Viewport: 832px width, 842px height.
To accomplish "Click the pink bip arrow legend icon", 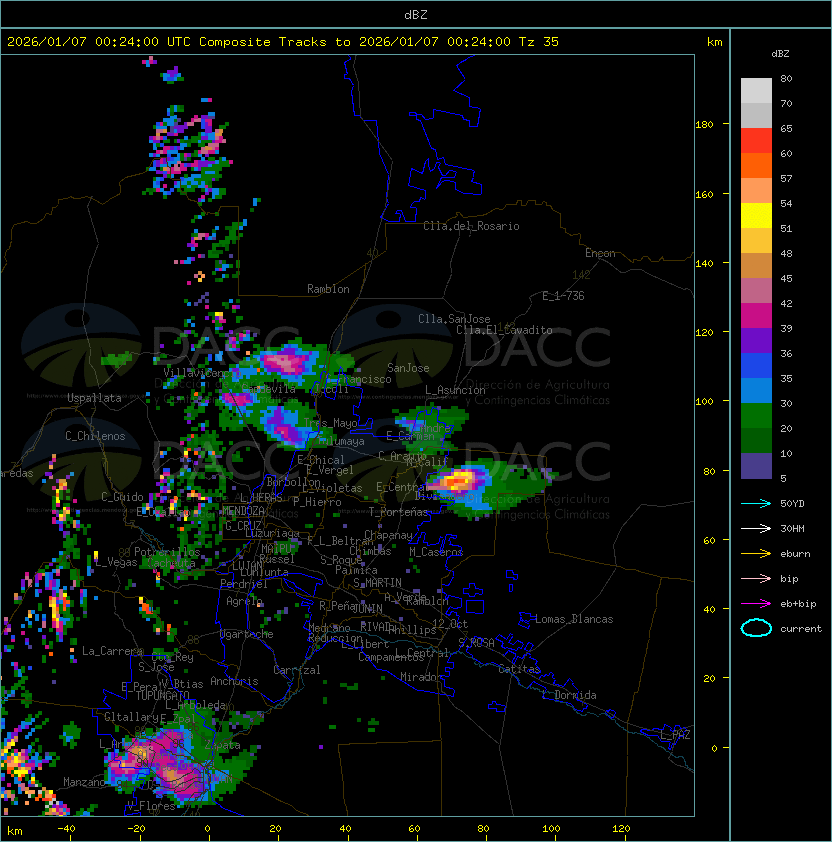I will click(756, 578).
